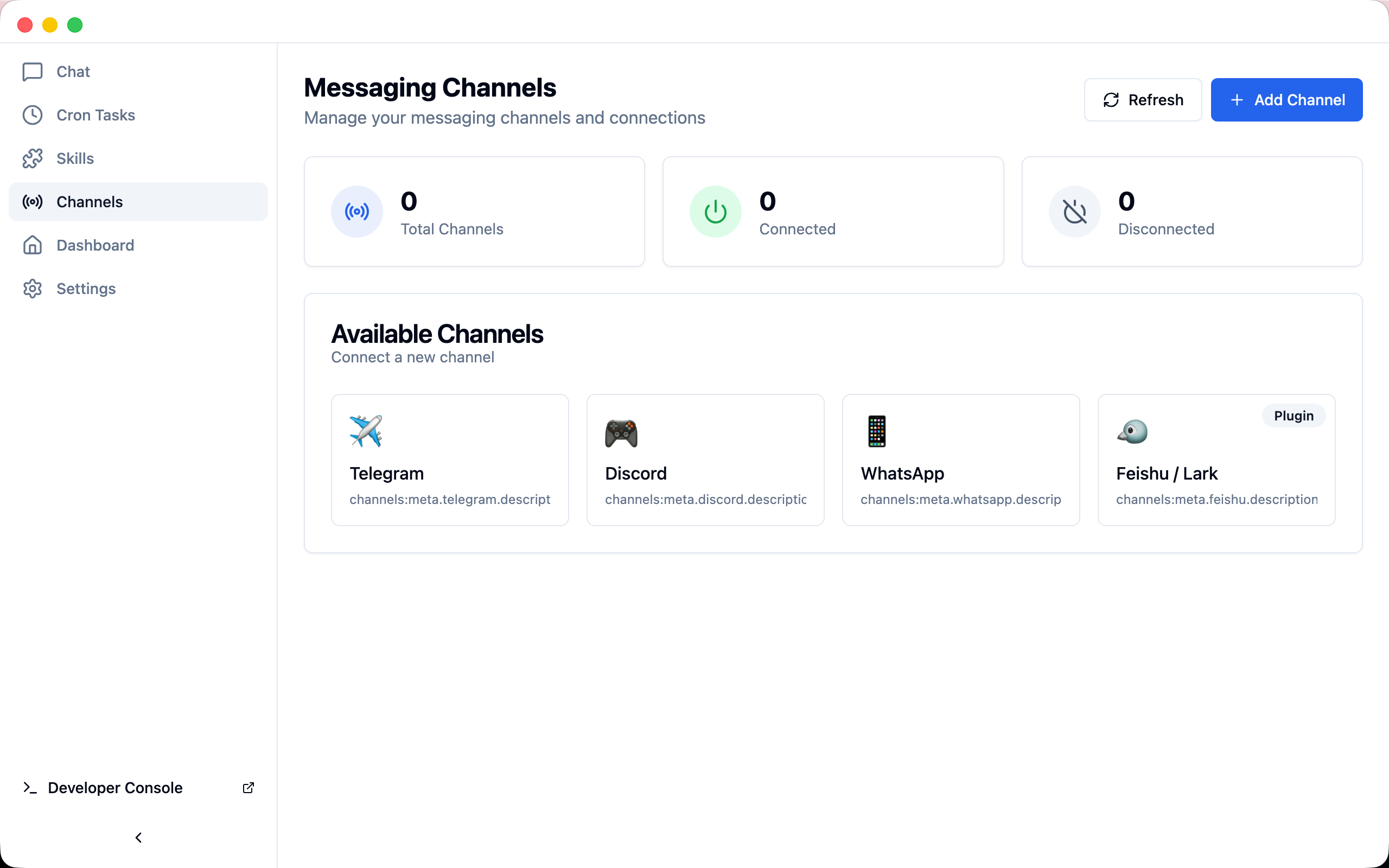Click the green macOS fullscreen button
This screenshot has height=868, width=1389.
coord(75,25)
